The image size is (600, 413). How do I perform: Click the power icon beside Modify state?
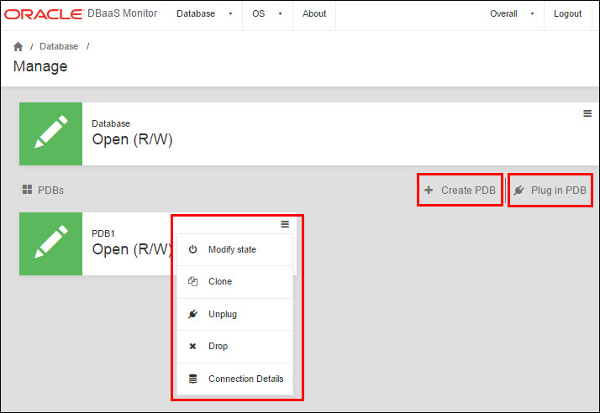(x=193, y=250)
